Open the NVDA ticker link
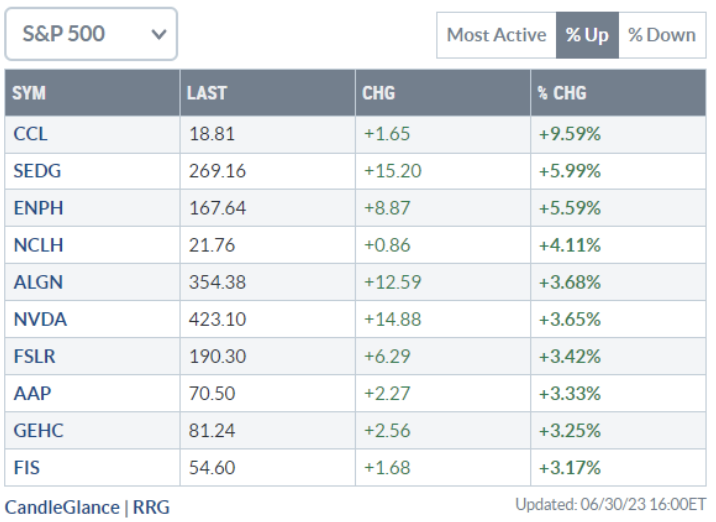The image size is (716, 522). (x=37, y=319)
